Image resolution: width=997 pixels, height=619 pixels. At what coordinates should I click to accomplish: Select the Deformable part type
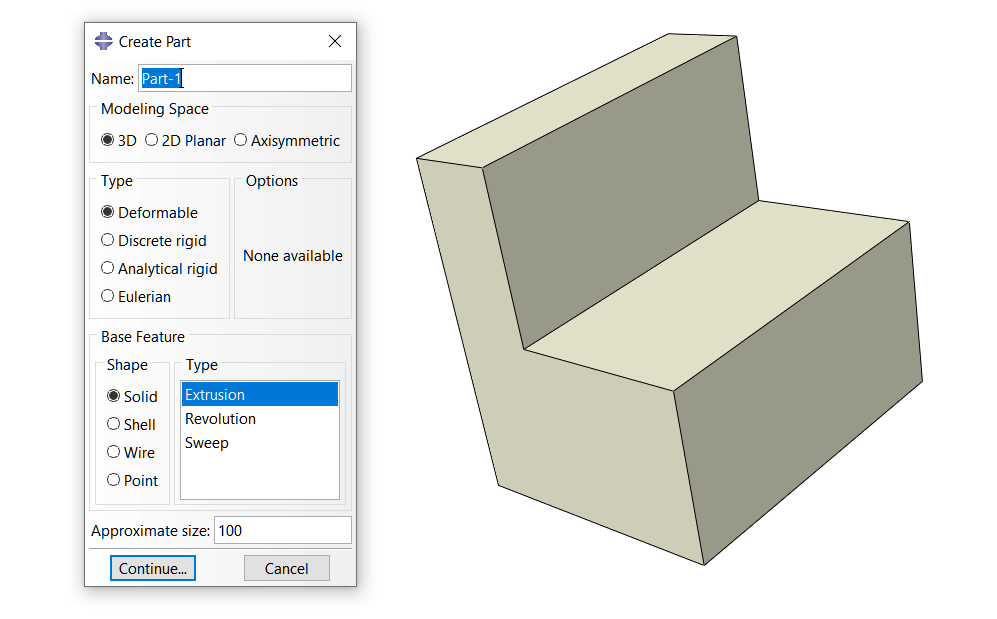point(107,212)
